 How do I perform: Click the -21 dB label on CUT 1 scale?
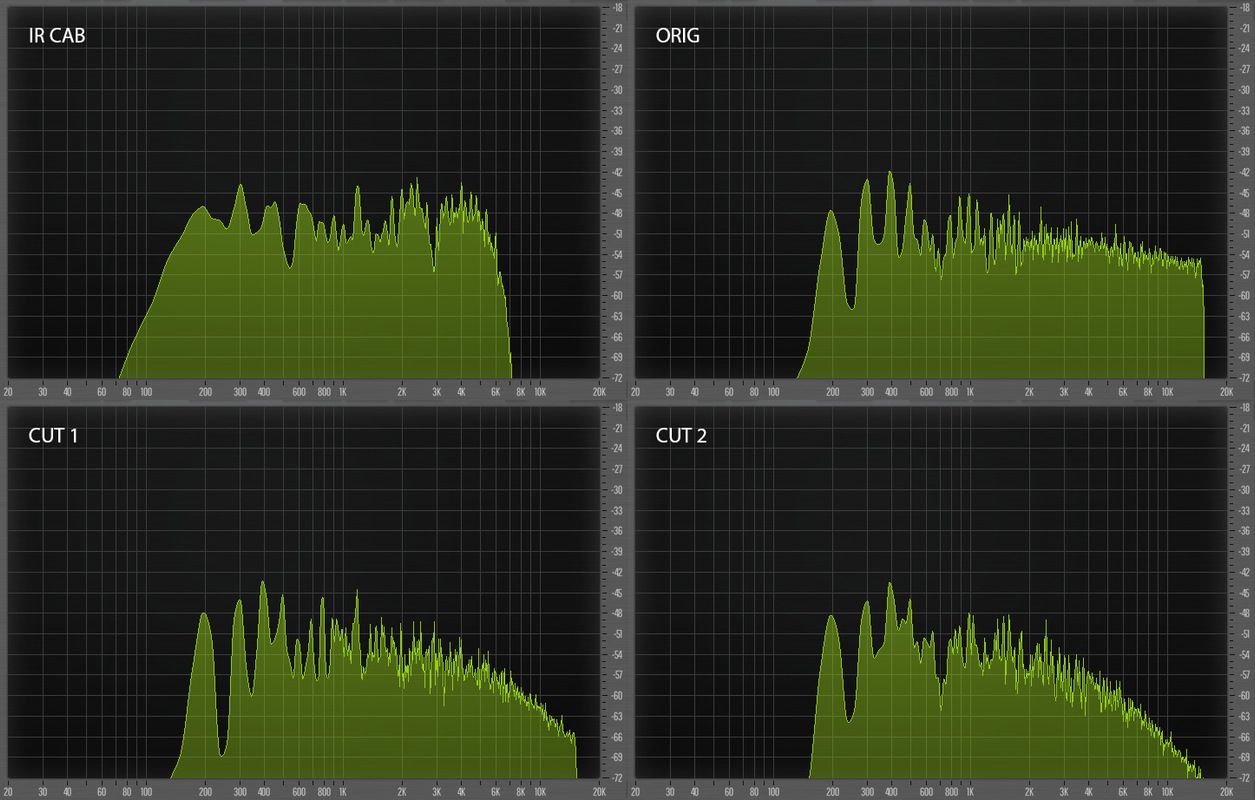[617, 428]
